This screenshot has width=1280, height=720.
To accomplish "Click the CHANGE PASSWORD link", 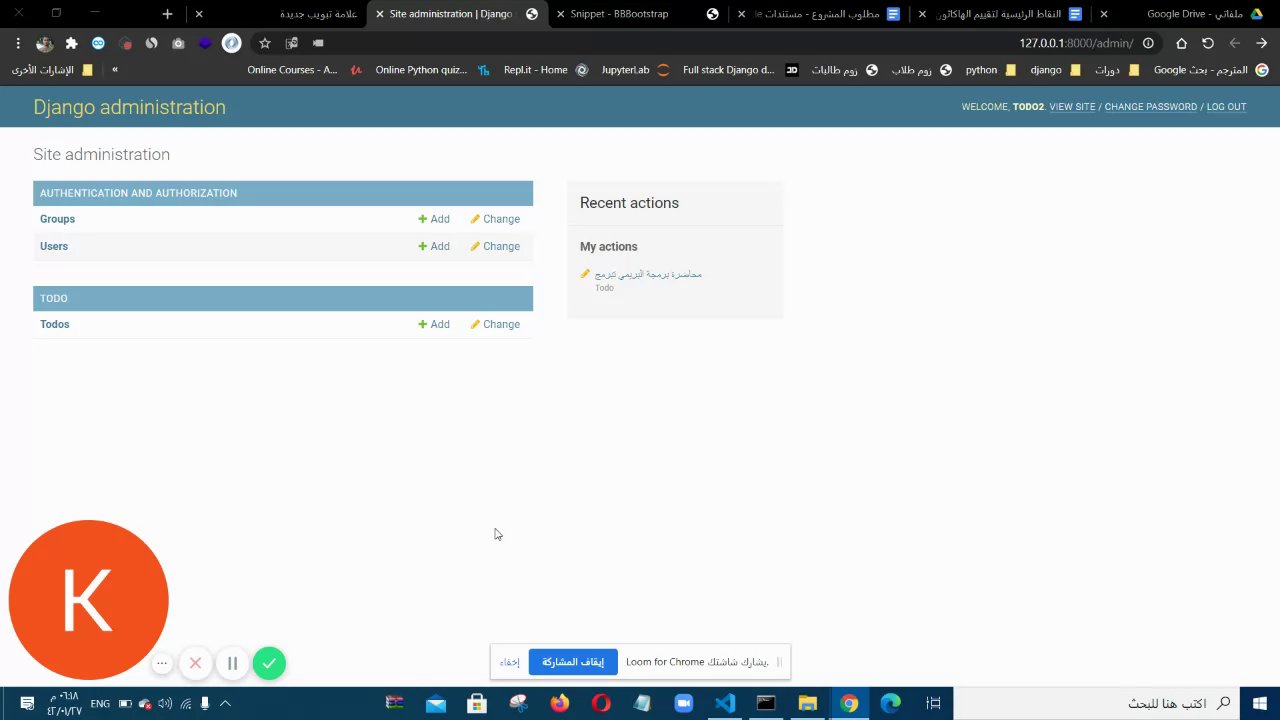I will [1150, 107].
